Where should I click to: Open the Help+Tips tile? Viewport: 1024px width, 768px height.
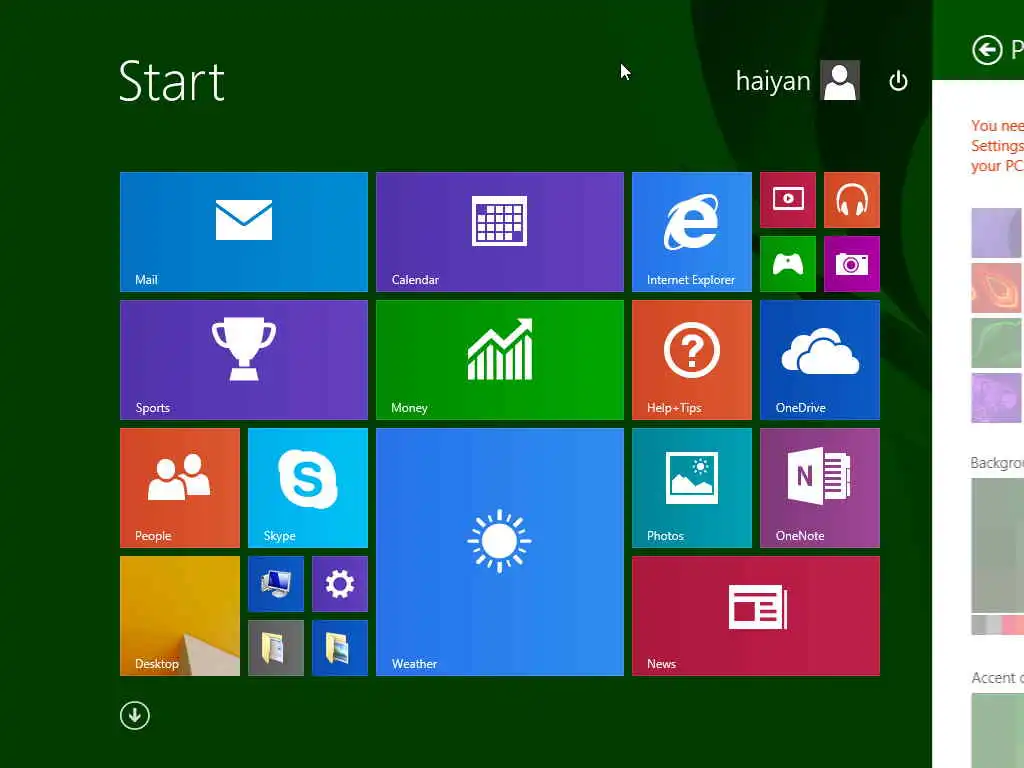pos(692,360)
